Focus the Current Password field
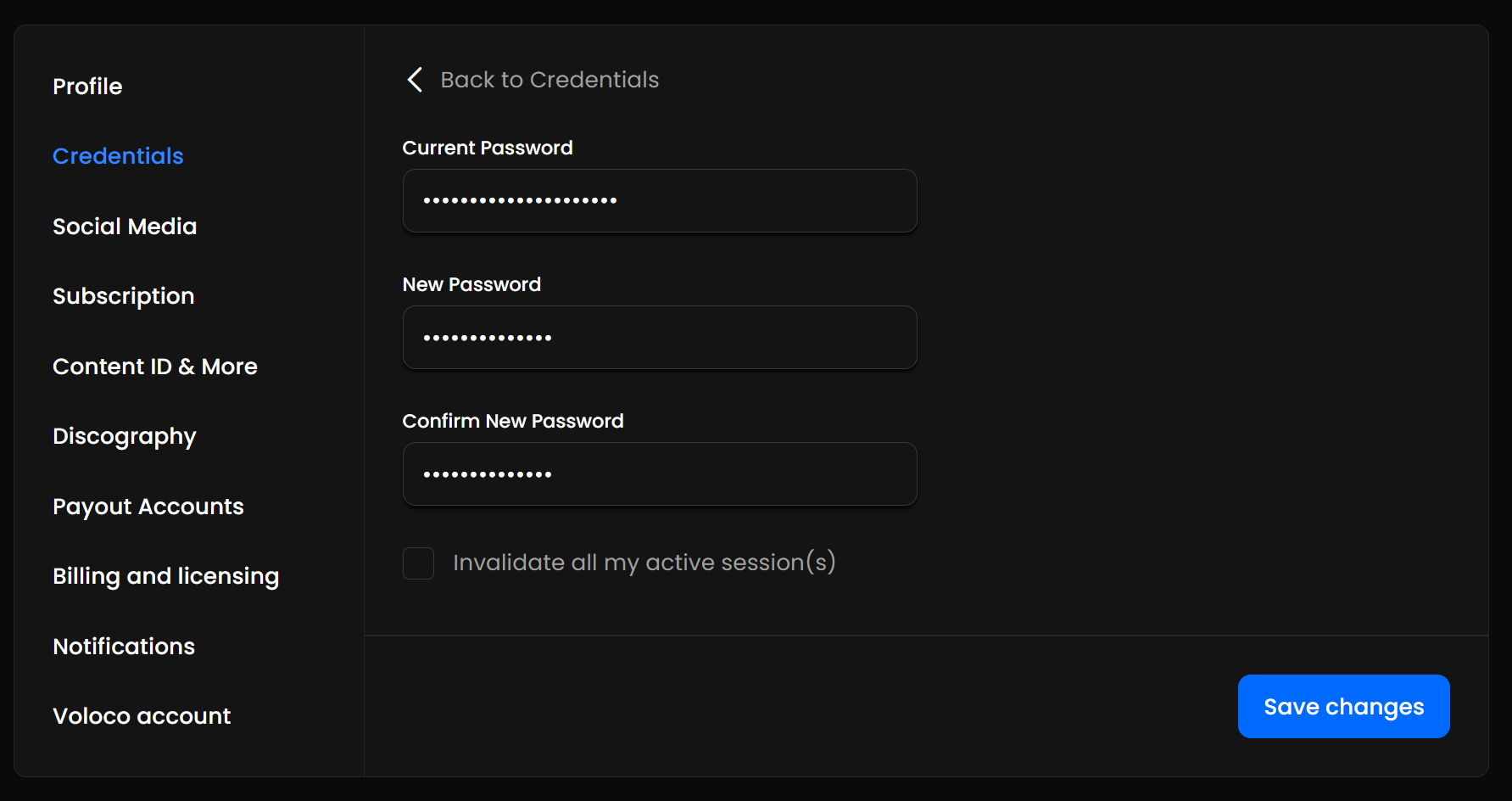Screen dimensions: 1512x801 659,201
